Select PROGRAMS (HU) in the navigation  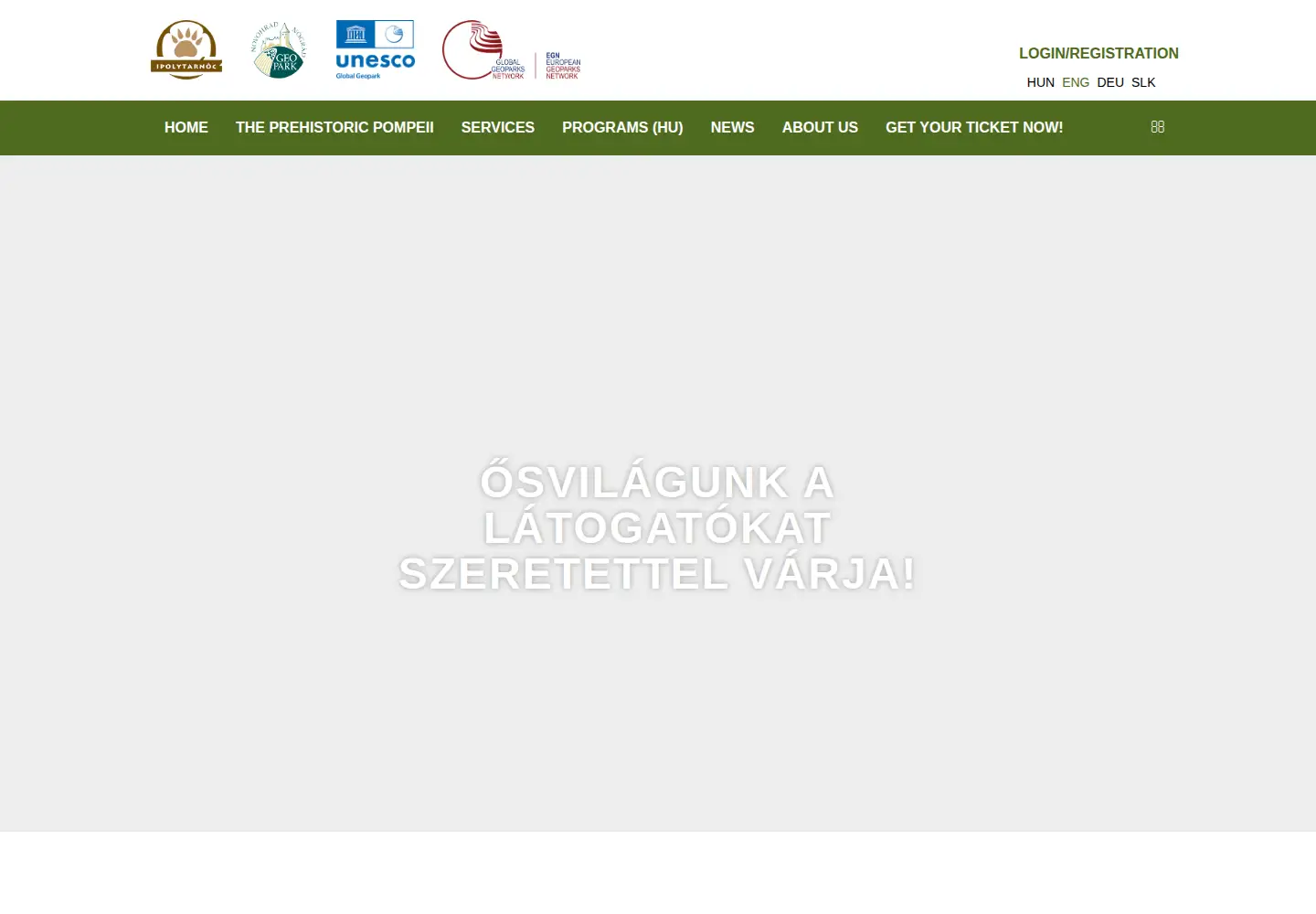coord(622,128)
